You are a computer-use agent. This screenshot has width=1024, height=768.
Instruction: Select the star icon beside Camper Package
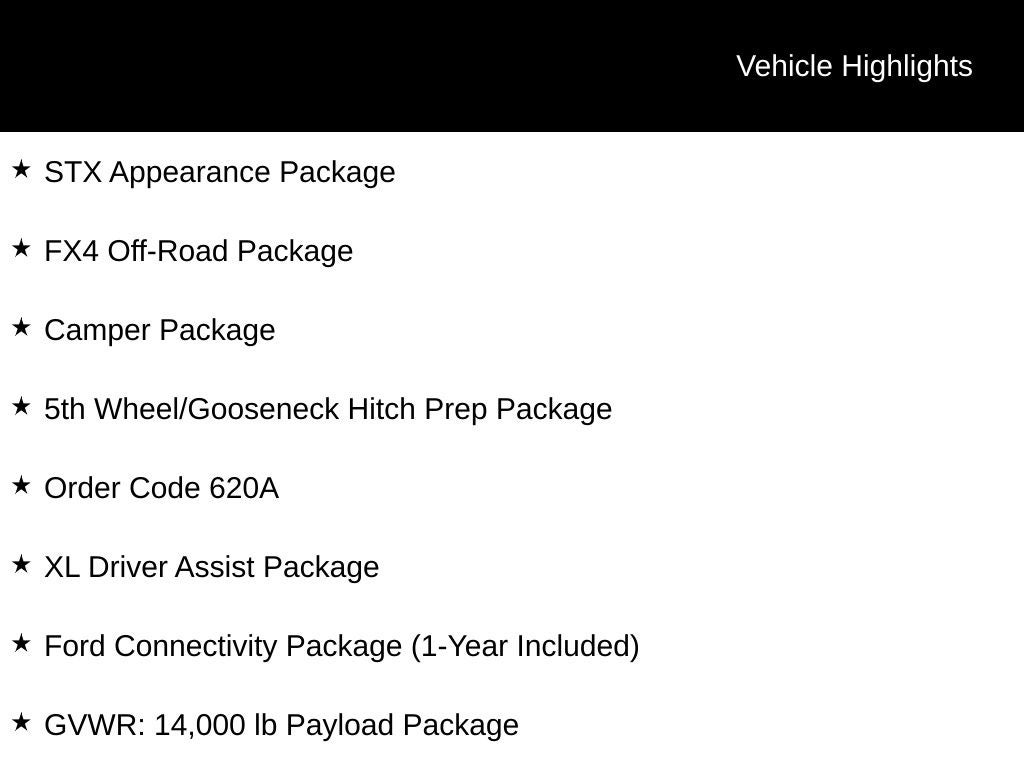click(x=21, y=328)
